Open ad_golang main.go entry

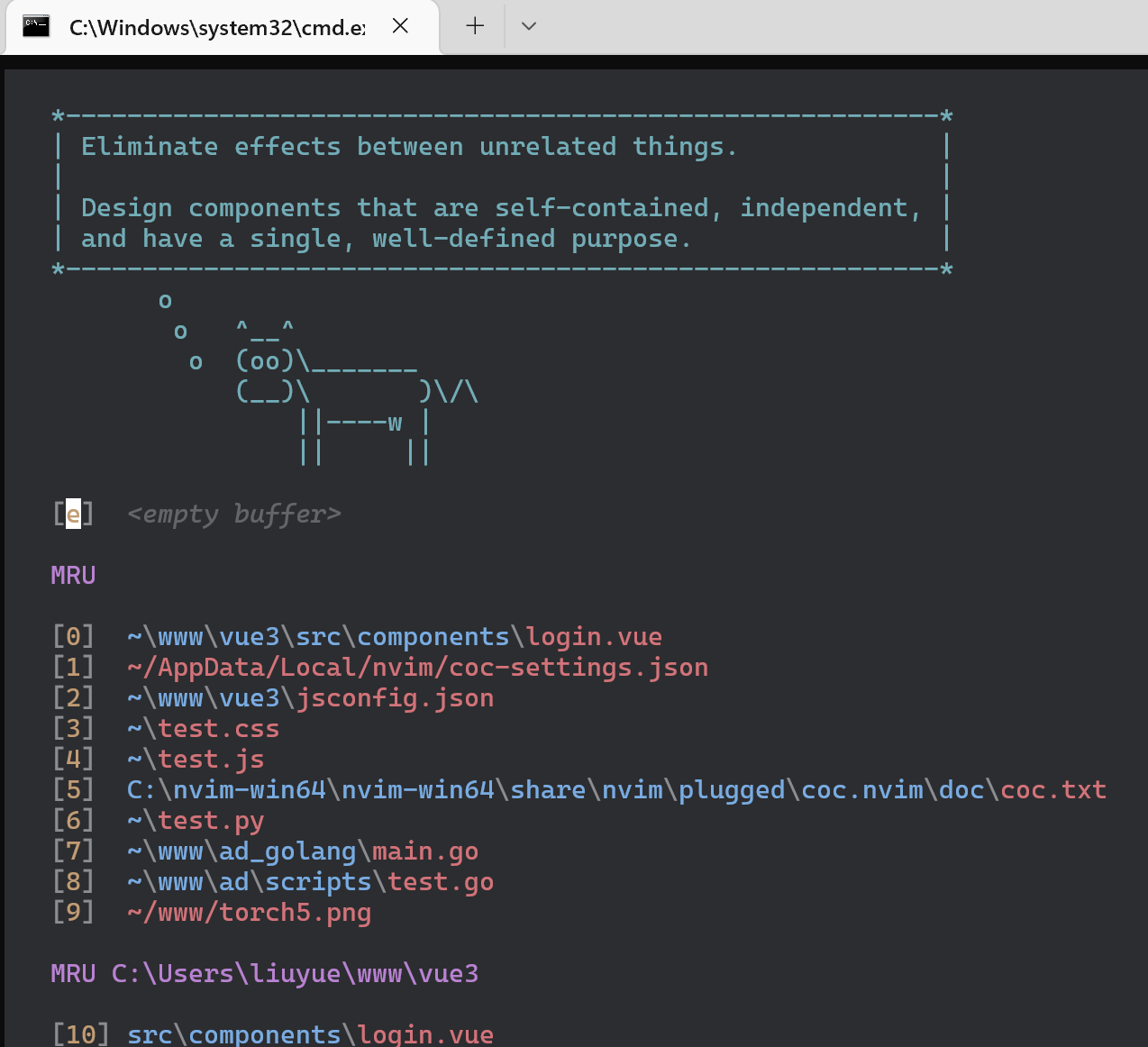click(302, 851)
